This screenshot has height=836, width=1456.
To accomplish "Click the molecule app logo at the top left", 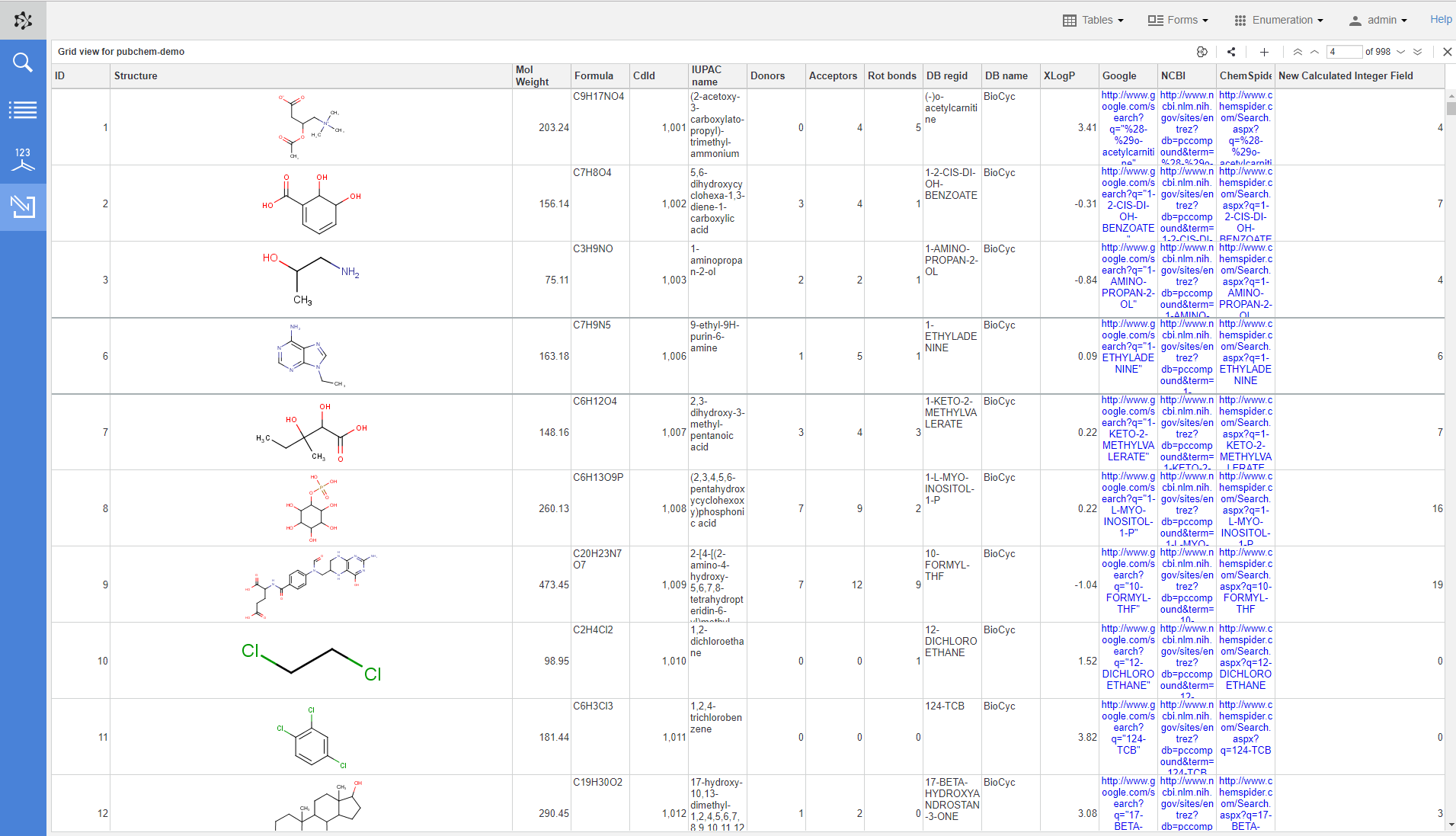I will click(23, 21).
